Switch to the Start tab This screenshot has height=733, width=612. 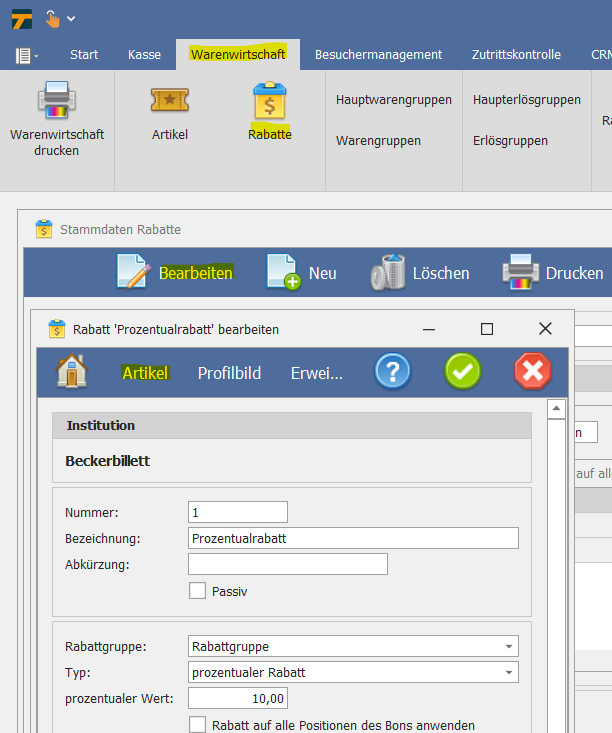click(84, 55)
